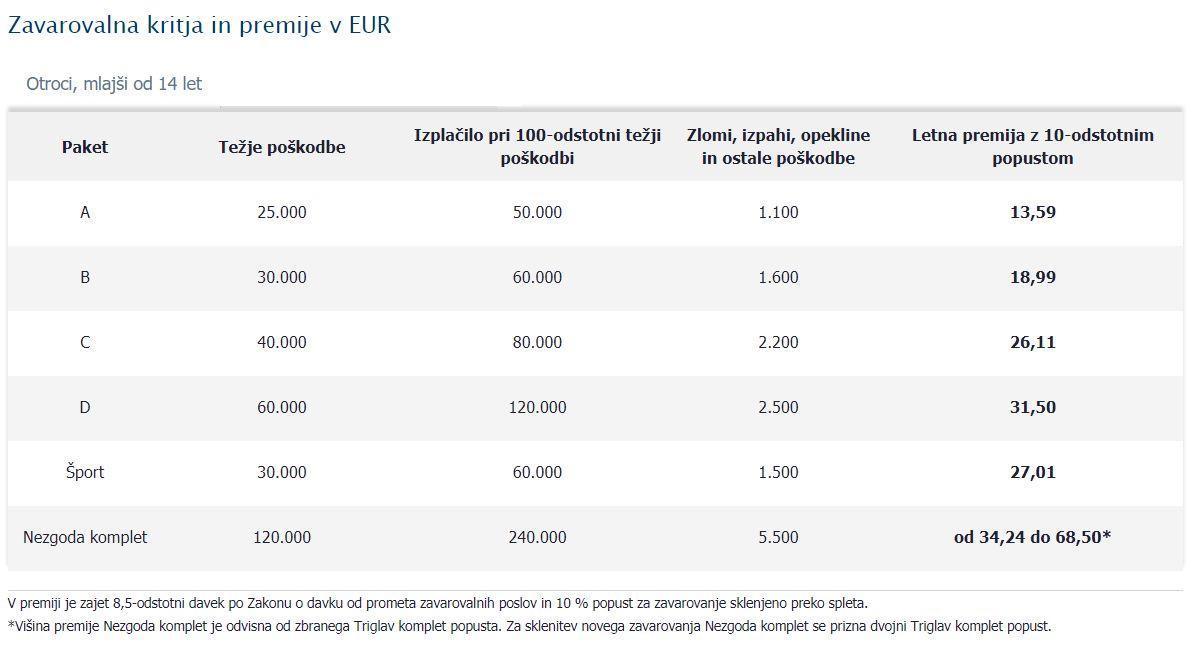Select package A row label

click(x=85, y=212)
